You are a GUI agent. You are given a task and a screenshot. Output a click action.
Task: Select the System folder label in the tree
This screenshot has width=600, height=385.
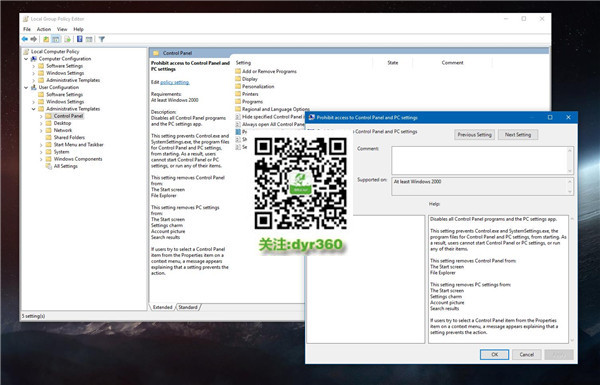coord(61,152)
